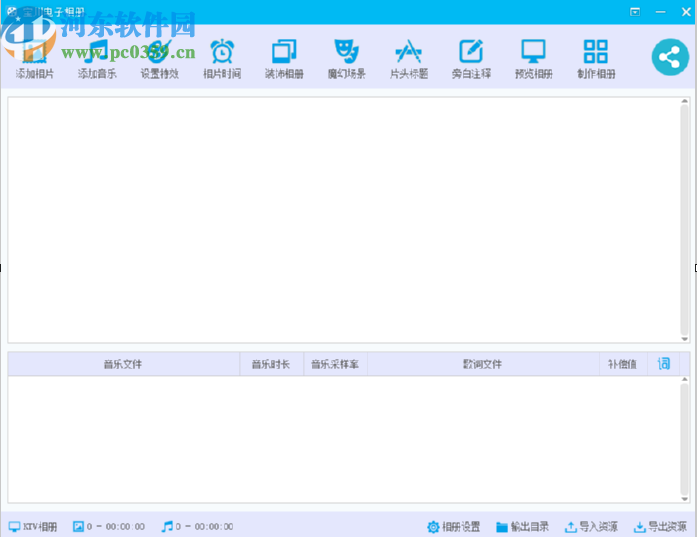697x537 pixels.
Task: Open KTV相册 mode in status bar
Action: (x=33, y=527)
